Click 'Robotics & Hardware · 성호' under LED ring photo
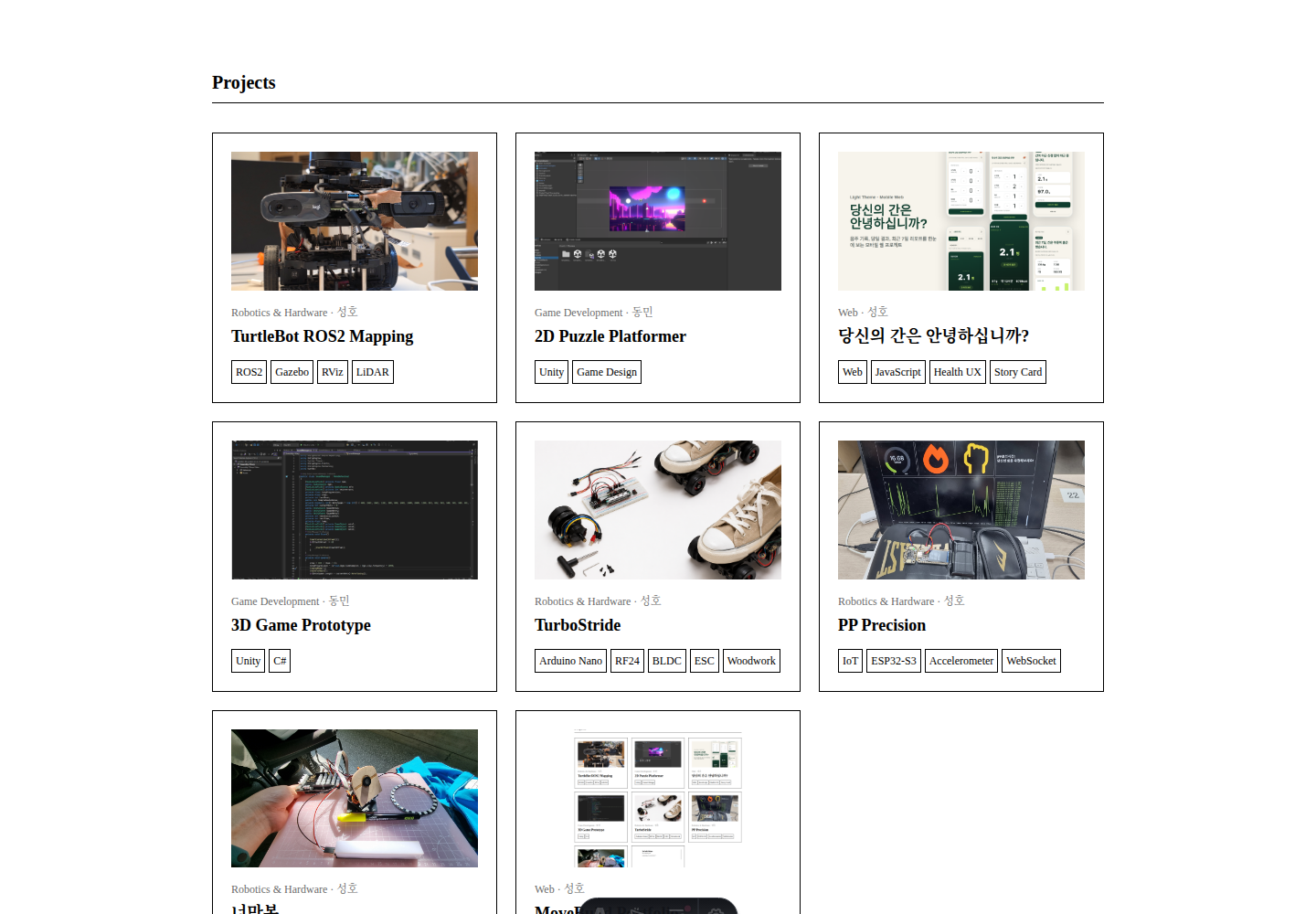This screenshot has height=914, width=1316. point(294,889)
